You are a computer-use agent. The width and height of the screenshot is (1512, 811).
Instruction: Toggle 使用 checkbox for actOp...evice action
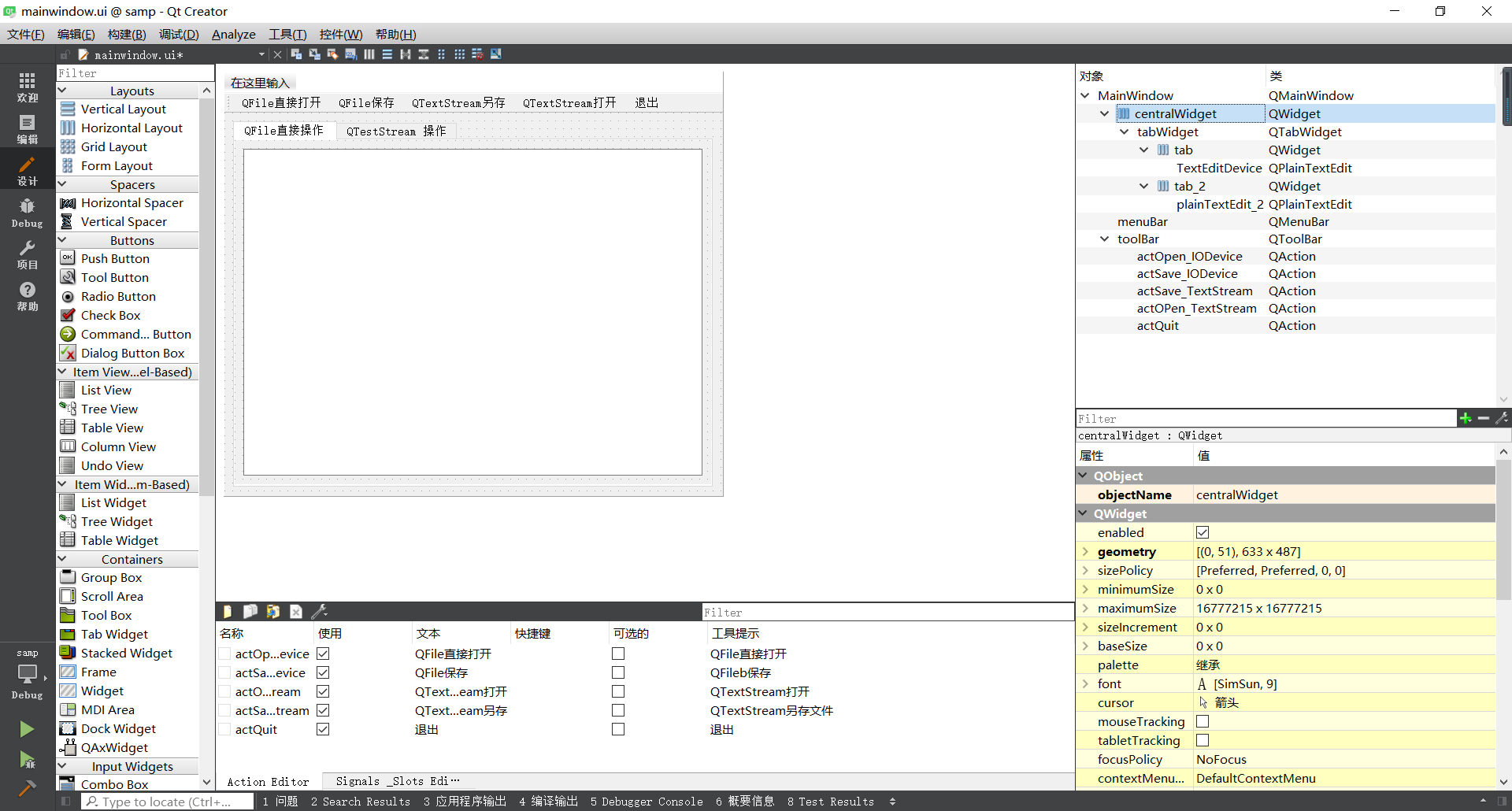[323, 654]
